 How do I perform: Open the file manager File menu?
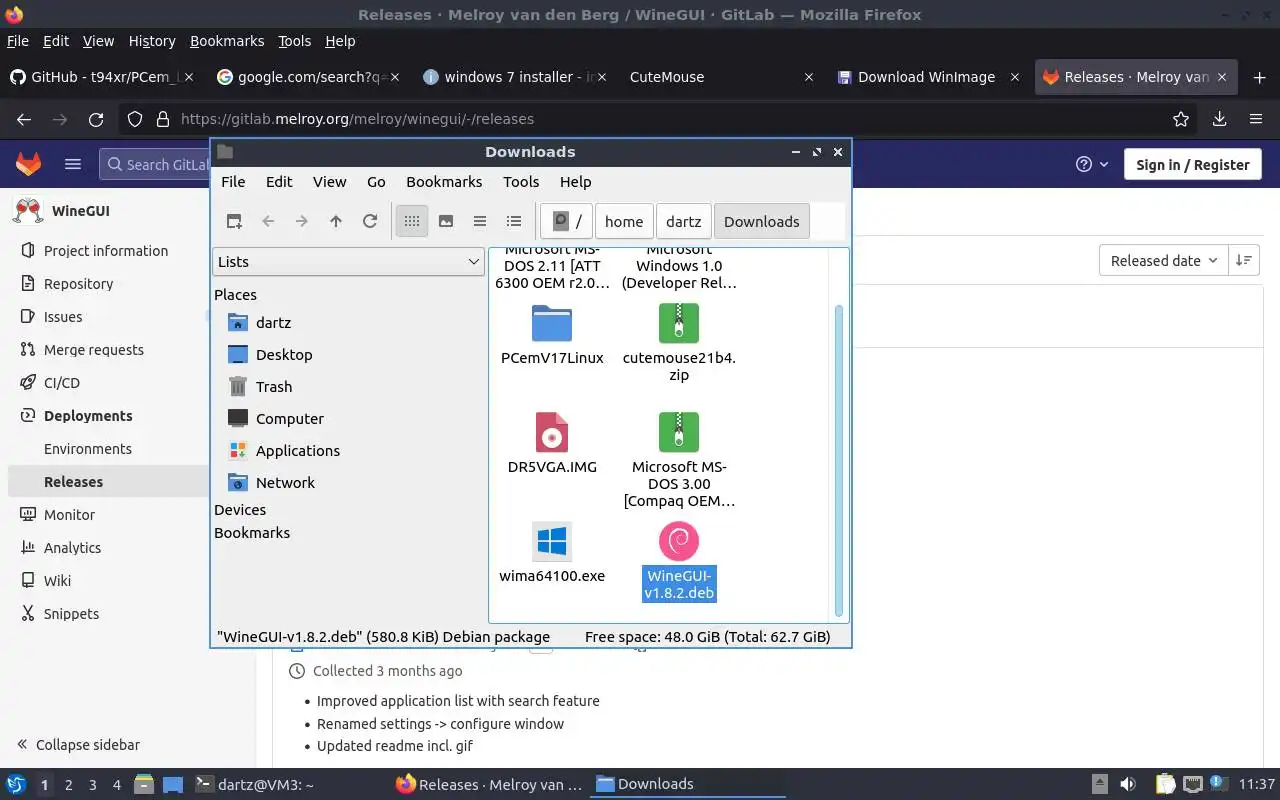click(x=233, y=182)
